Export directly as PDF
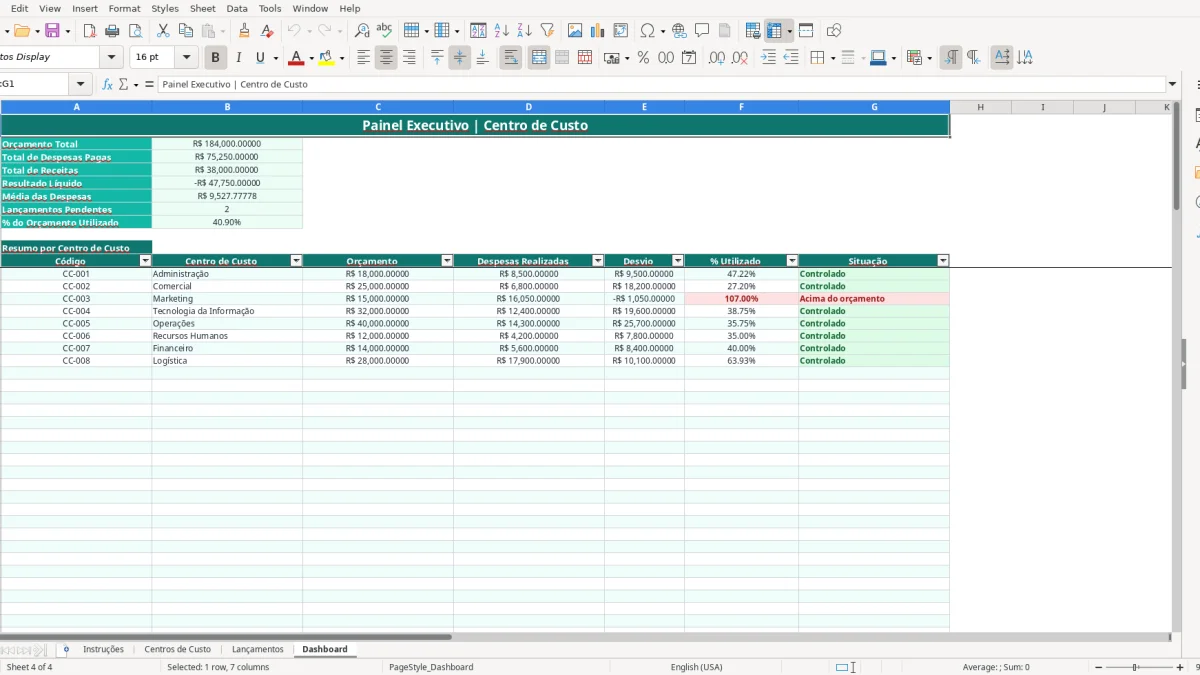This screenshot has width=1200, height=675. pos(89,31)
